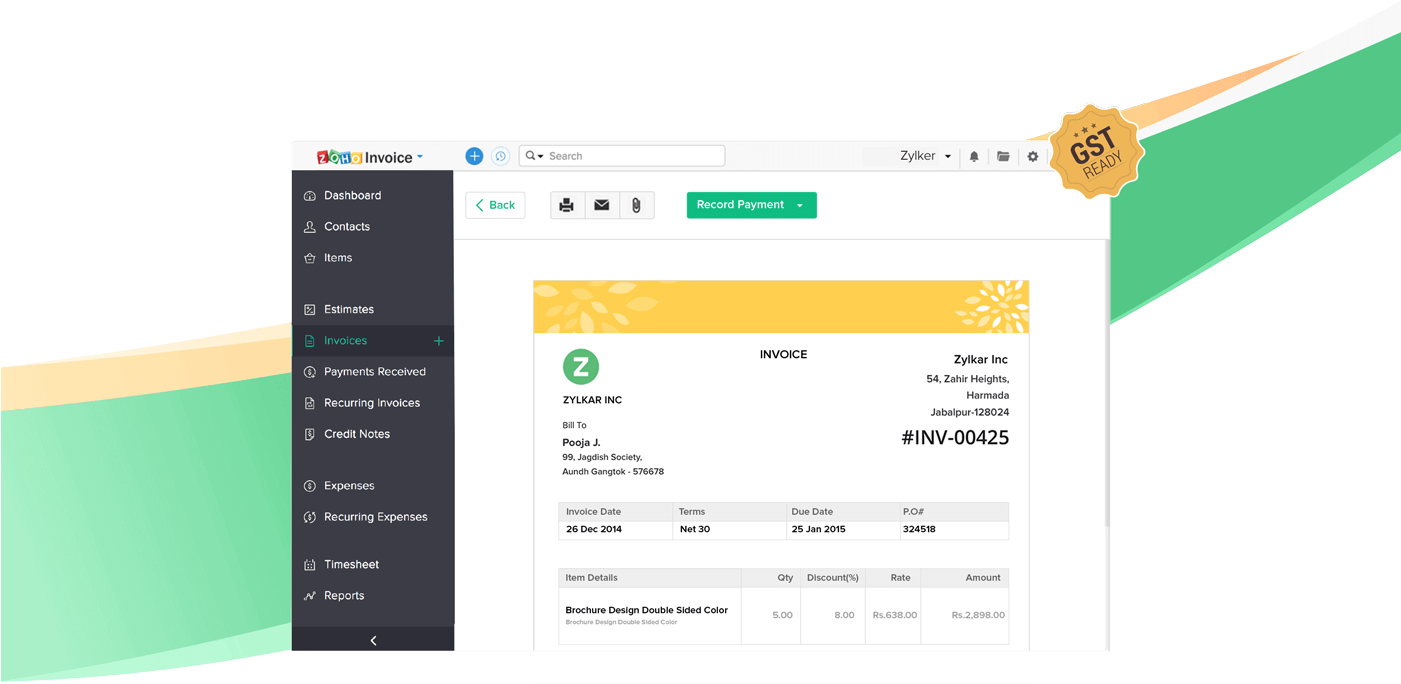This screenshot has width=1401, height=684.
Task: Click the Reports icon in sidebar
Action: (x=311, y=595)
